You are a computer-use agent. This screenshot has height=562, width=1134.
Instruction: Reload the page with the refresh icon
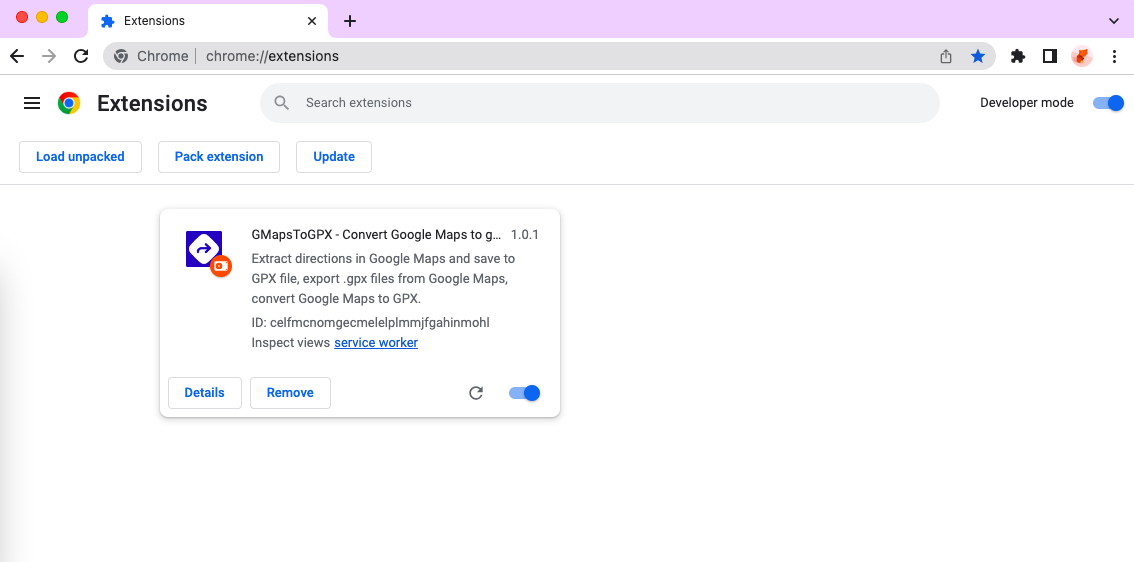81,56
